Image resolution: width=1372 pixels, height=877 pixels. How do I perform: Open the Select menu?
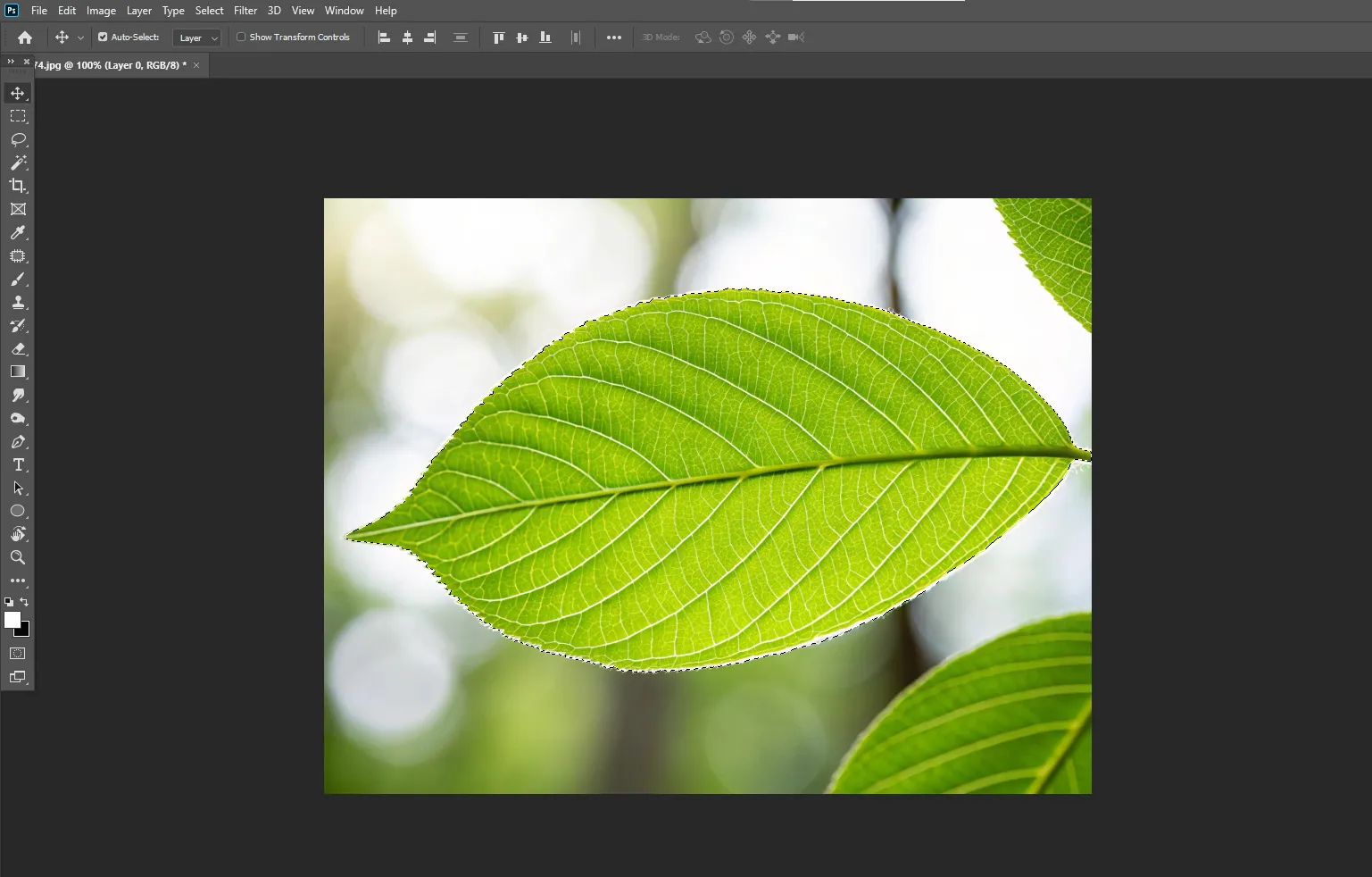(209, 11)
